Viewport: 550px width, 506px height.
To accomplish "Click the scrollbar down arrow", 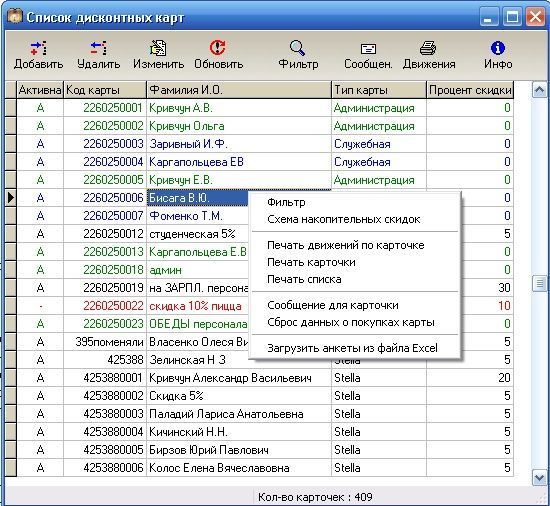I will (539, 478).
